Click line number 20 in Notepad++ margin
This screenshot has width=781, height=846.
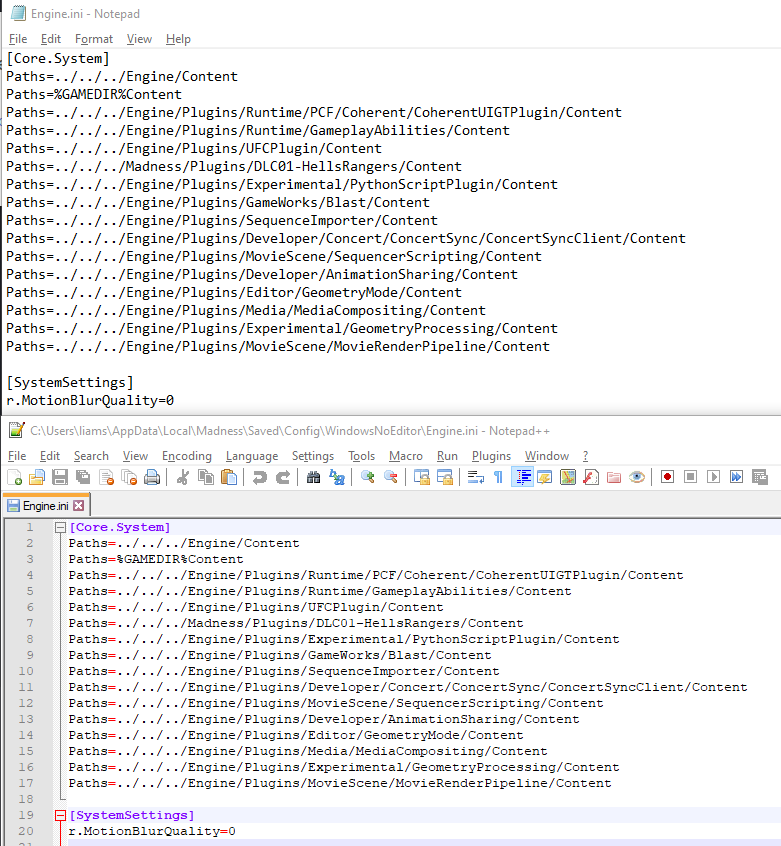[26, 831]
